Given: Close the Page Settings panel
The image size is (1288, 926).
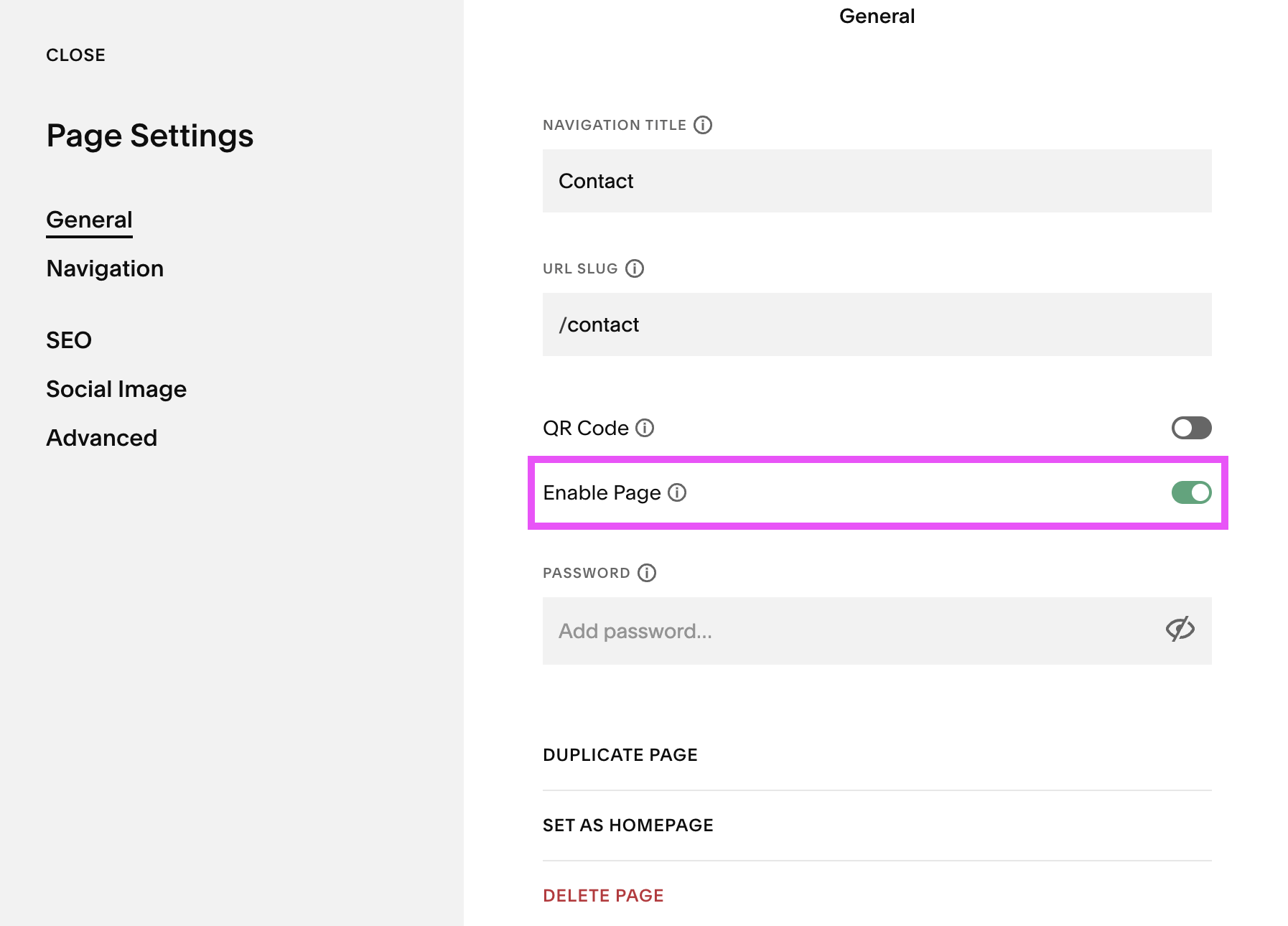Looking at the screenshot, I should tap(75, 54).
